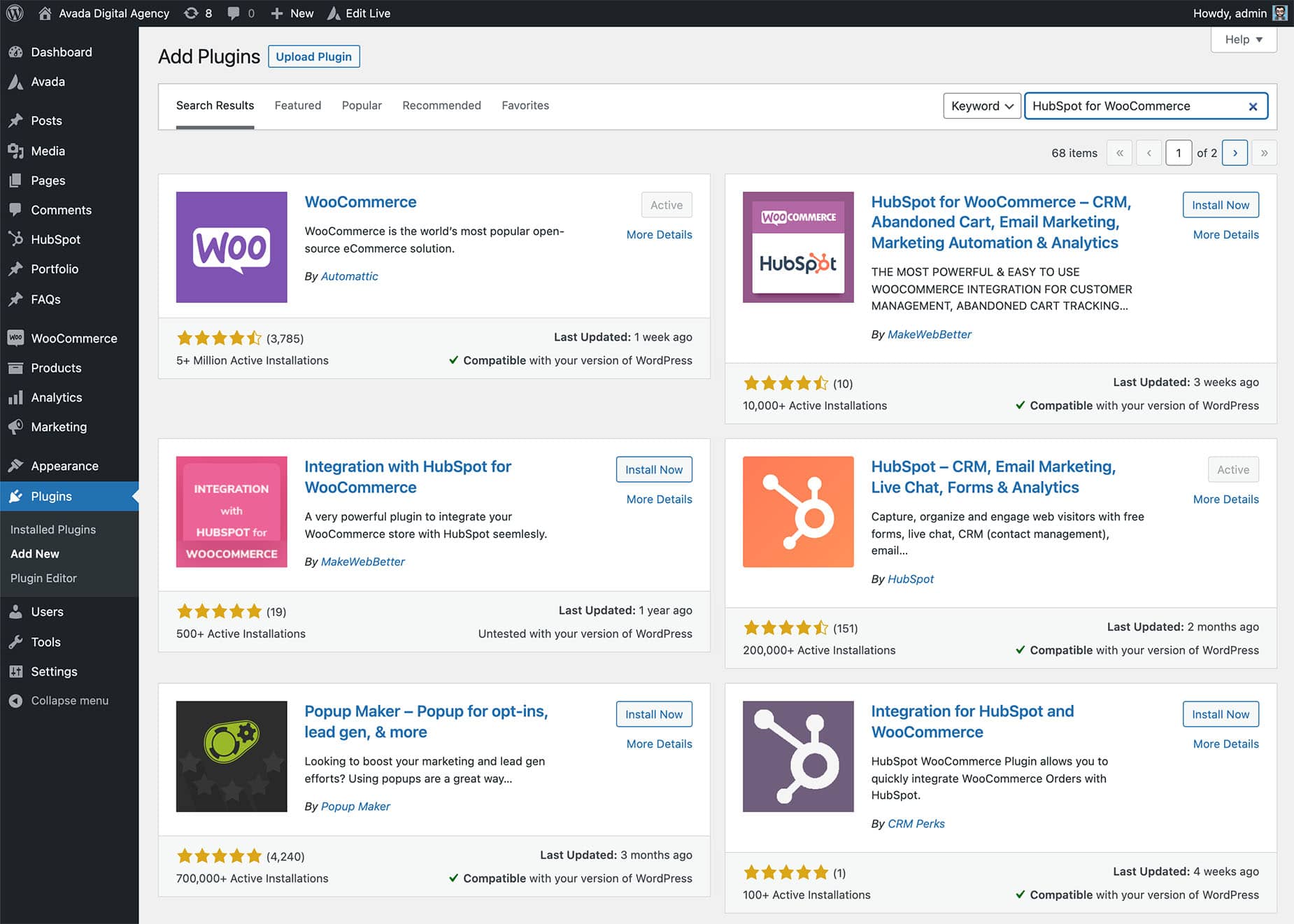
Task: Click the pink Integration with HubSpot thumbnail
Action: 232,512
